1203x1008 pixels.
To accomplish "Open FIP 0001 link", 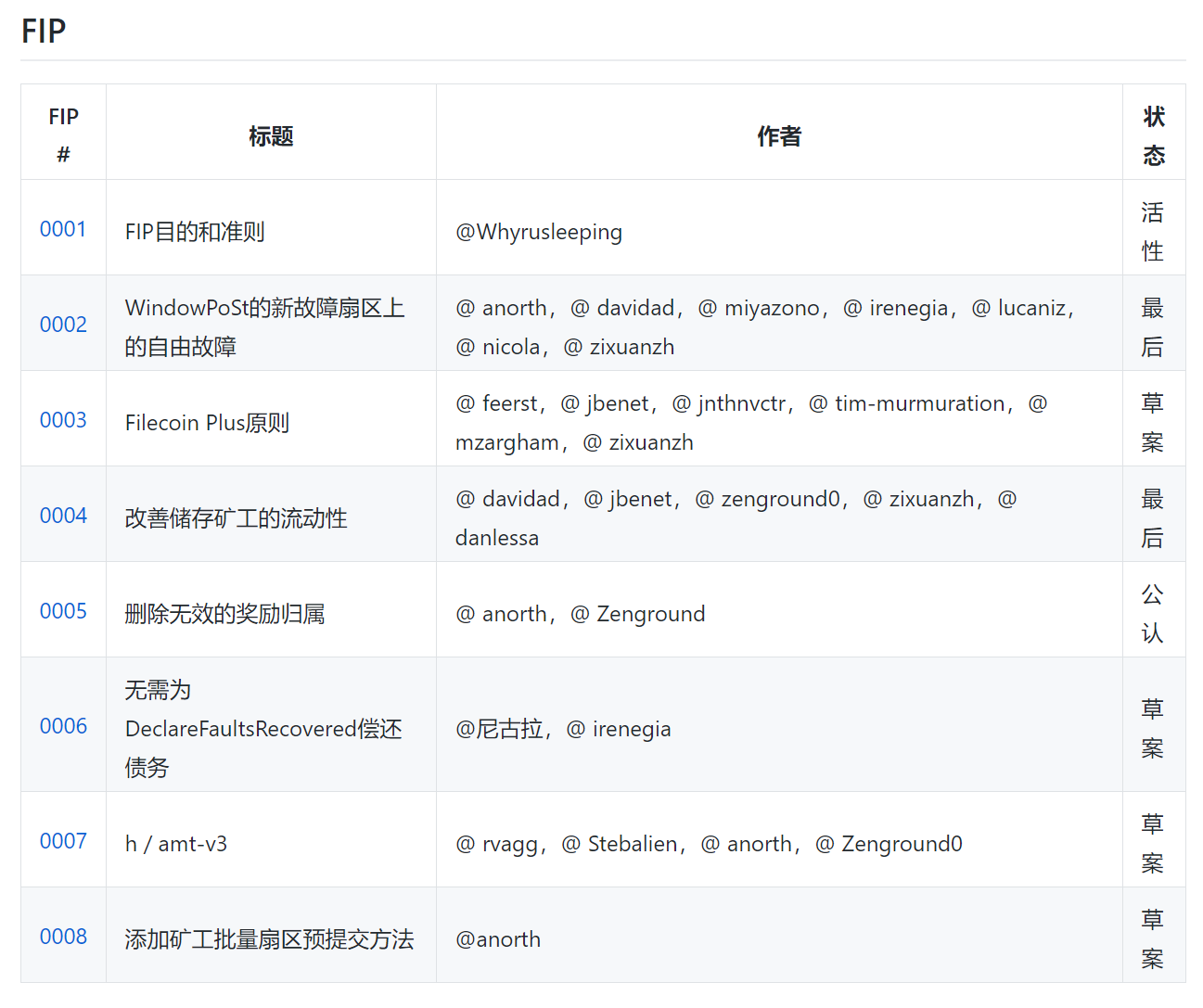I will coord(62,228).
